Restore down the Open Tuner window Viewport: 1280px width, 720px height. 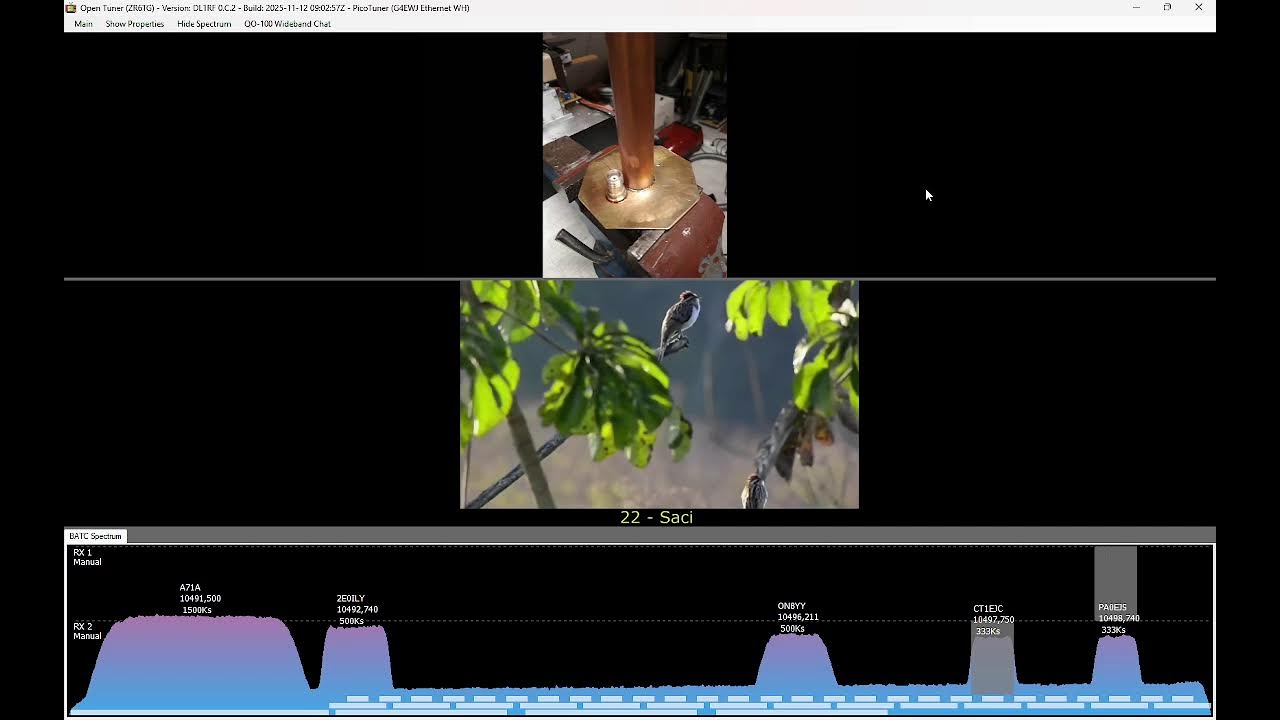click(1167, 8)
